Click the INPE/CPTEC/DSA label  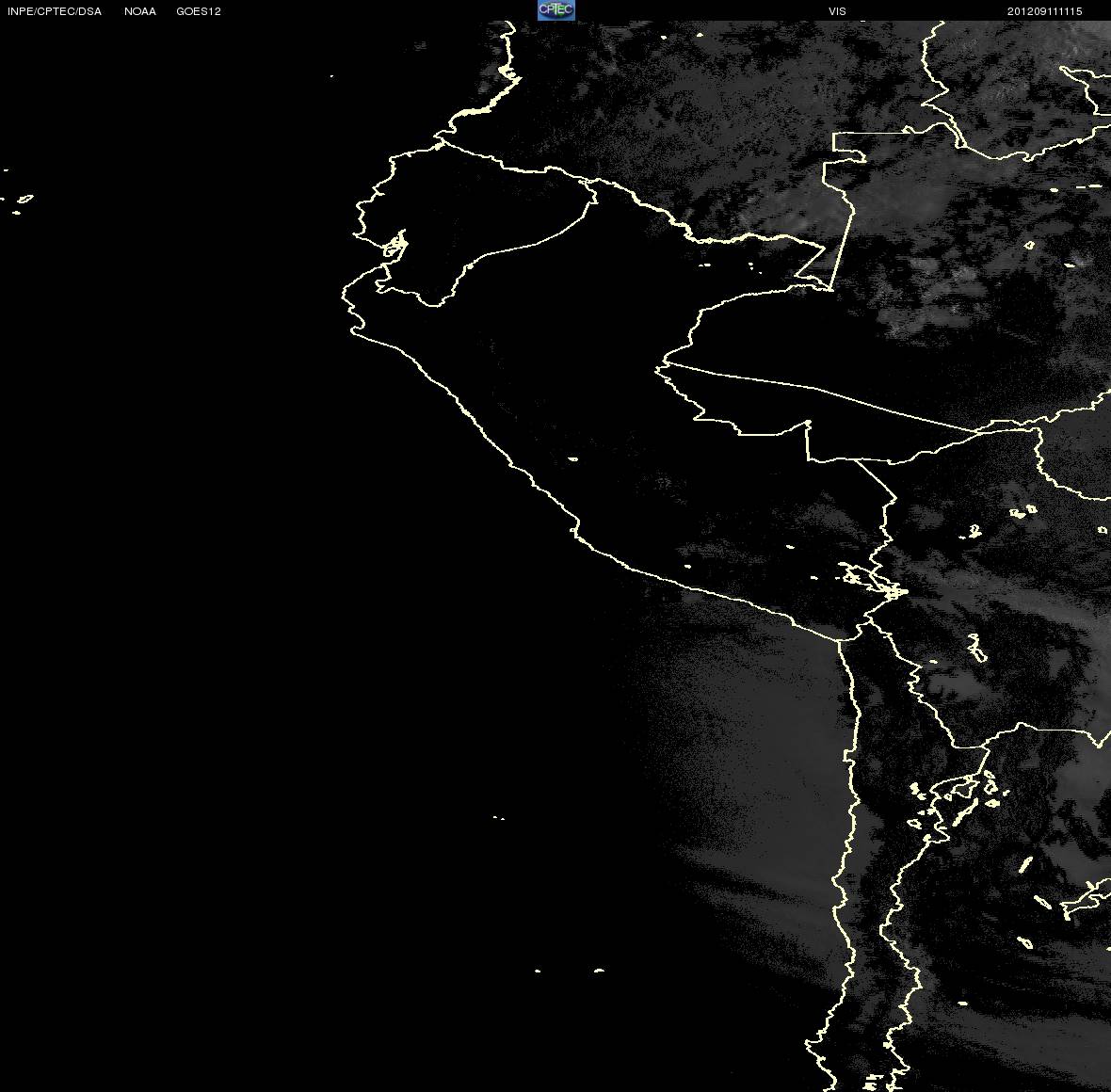[55, 11]
